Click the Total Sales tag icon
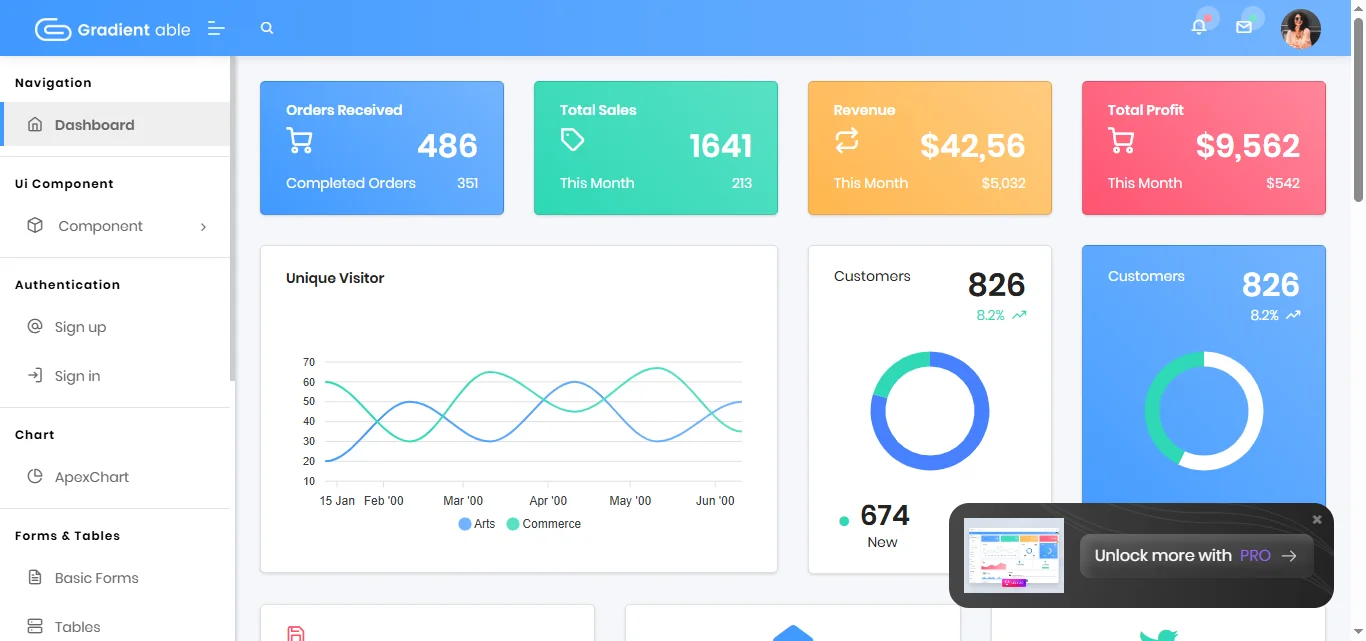1366x641 pixels. click(573, 140)
